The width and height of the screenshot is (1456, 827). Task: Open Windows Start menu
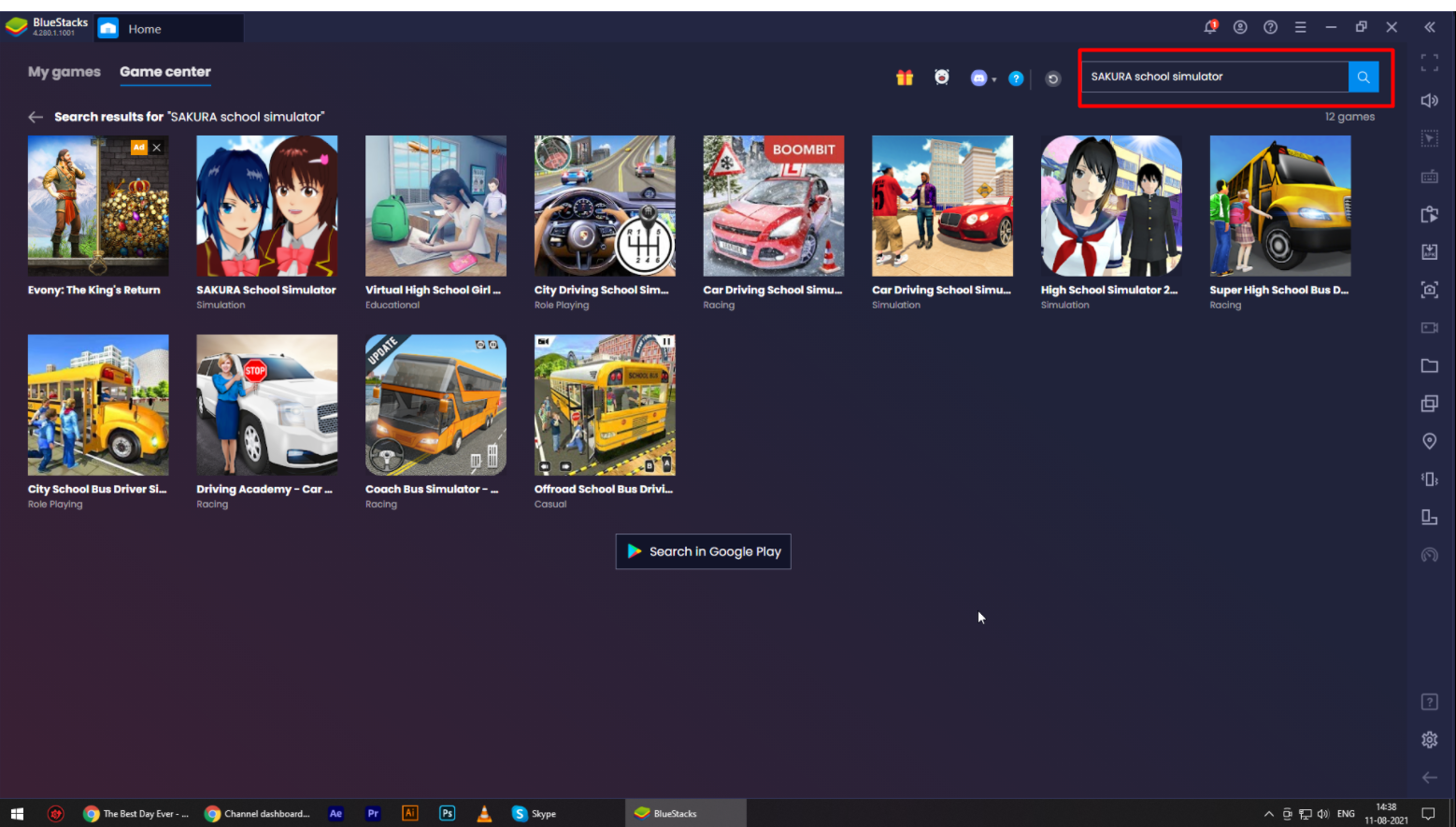pyautogui.click(x=17, y=814)
